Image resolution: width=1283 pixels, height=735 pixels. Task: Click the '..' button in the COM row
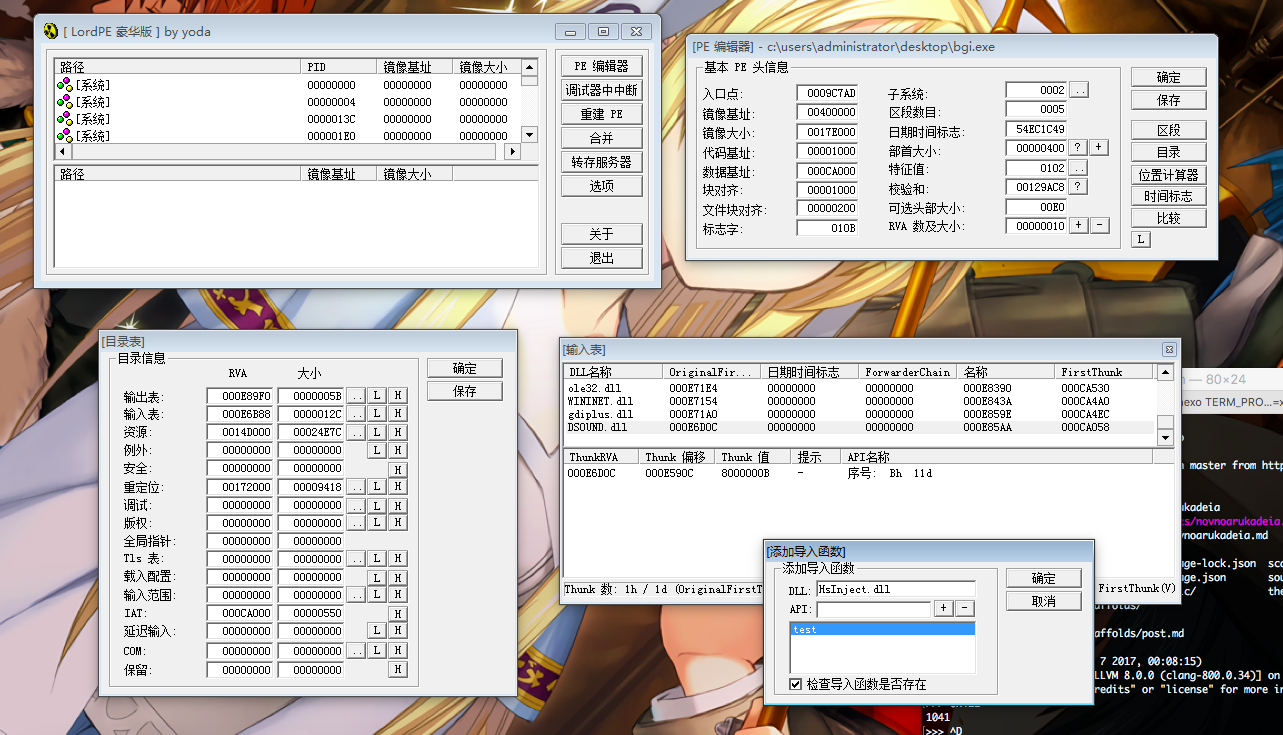point(356,650)
